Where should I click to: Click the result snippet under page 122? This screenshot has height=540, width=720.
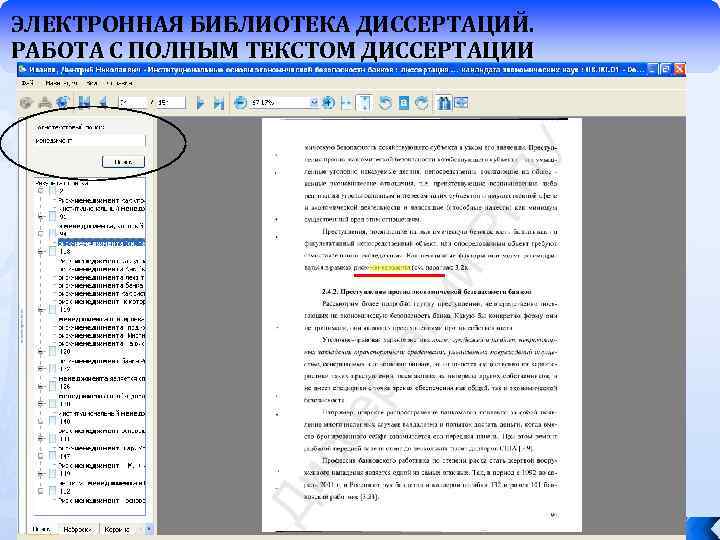click(101, 378)
